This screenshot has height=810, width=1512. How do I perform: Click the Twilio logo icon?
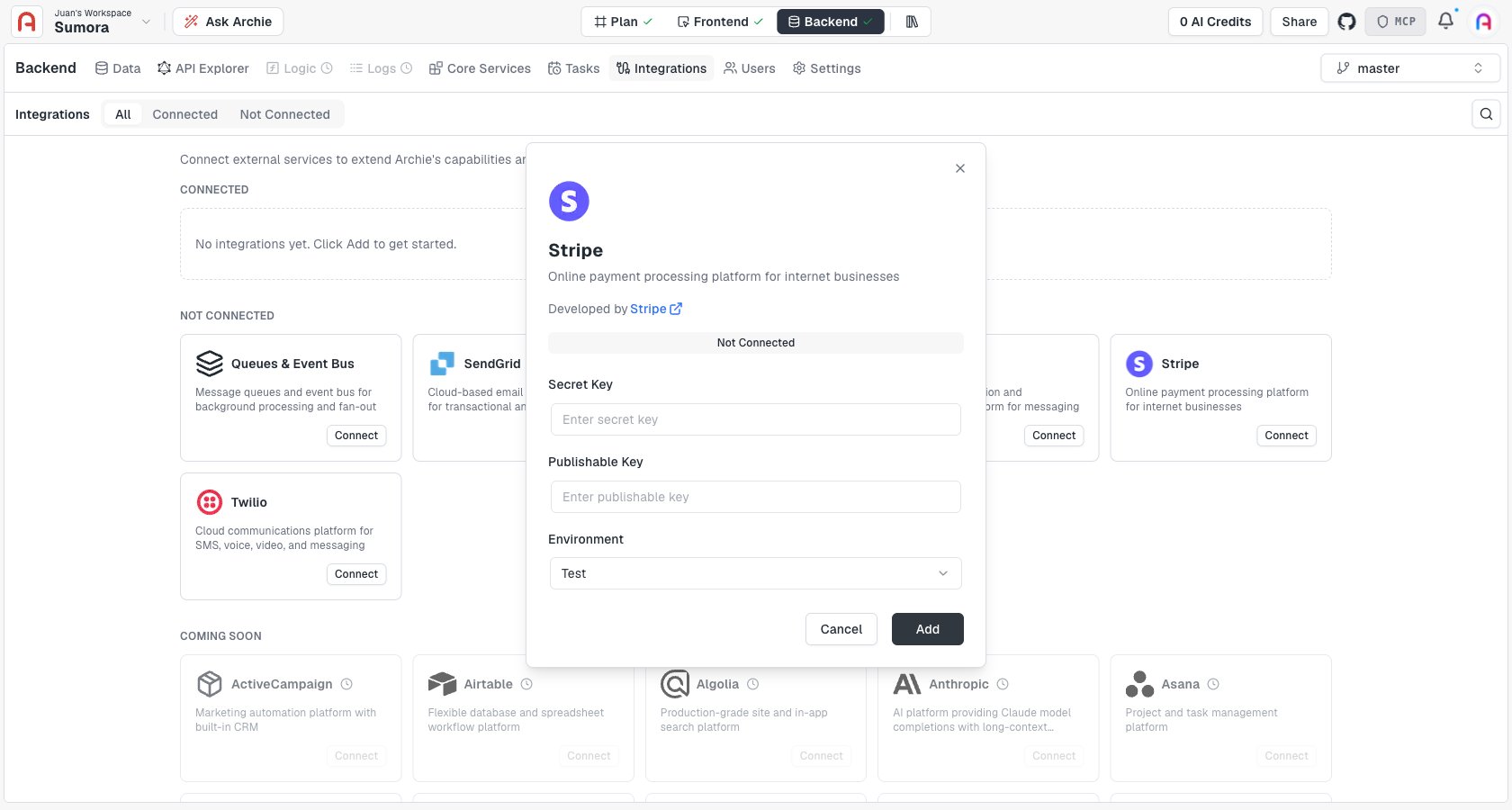click(210, 502)
